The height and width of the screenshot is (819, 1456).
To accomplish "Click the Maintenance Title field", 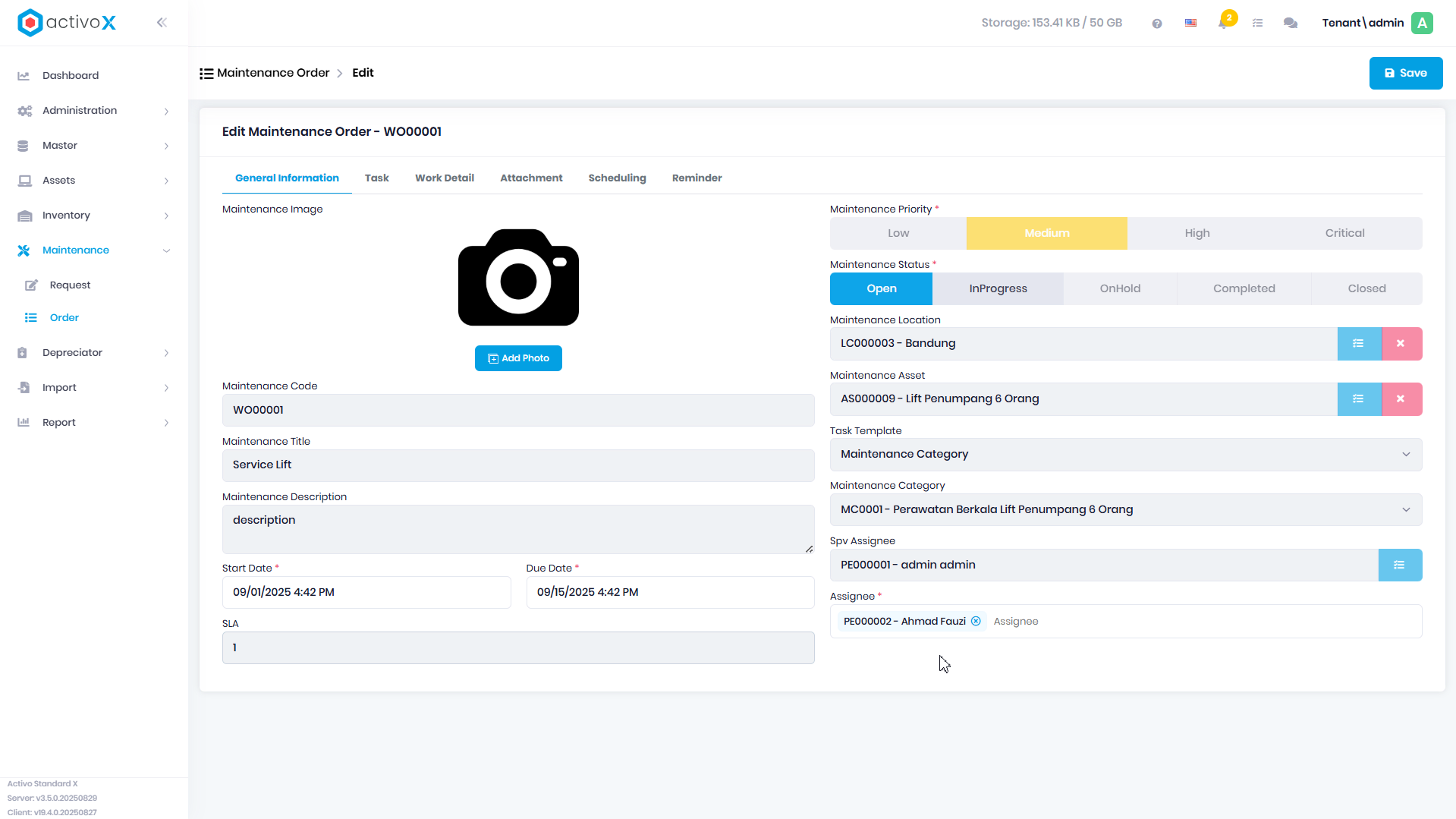I will 518,465.
